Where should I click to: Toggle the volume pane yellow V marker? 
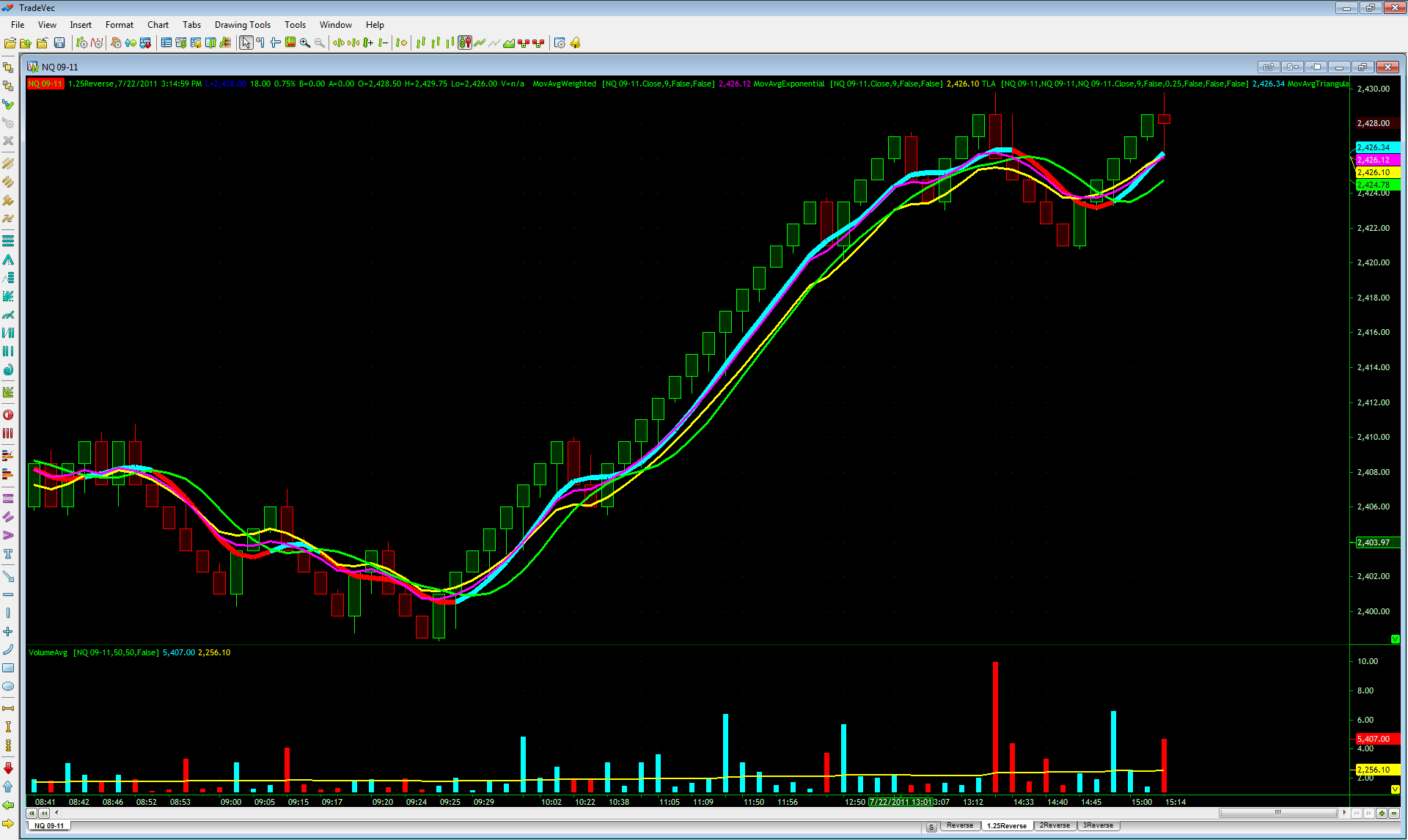tap(1395, 789)
